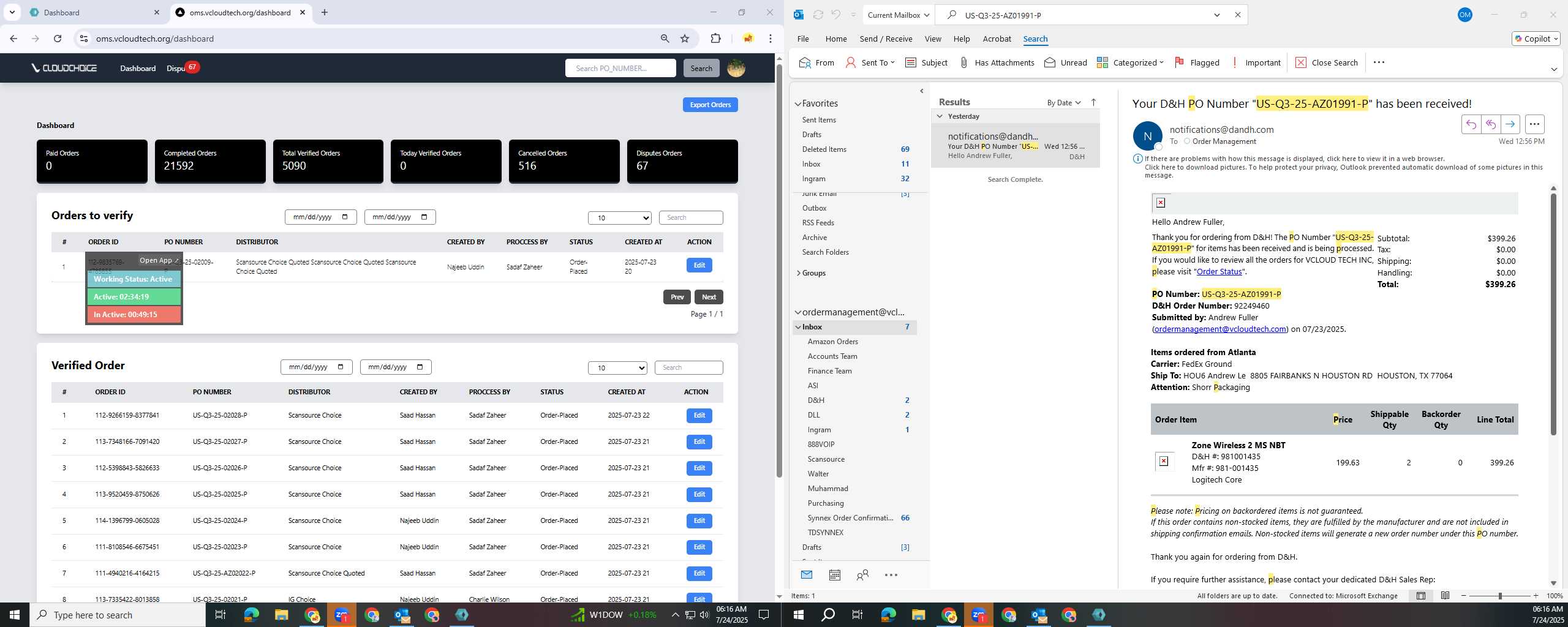The height and width of the screenshot is (627, 1568).
Task: Click the Reply arrow icon on the email
Action: click(x=1471, y=124)
